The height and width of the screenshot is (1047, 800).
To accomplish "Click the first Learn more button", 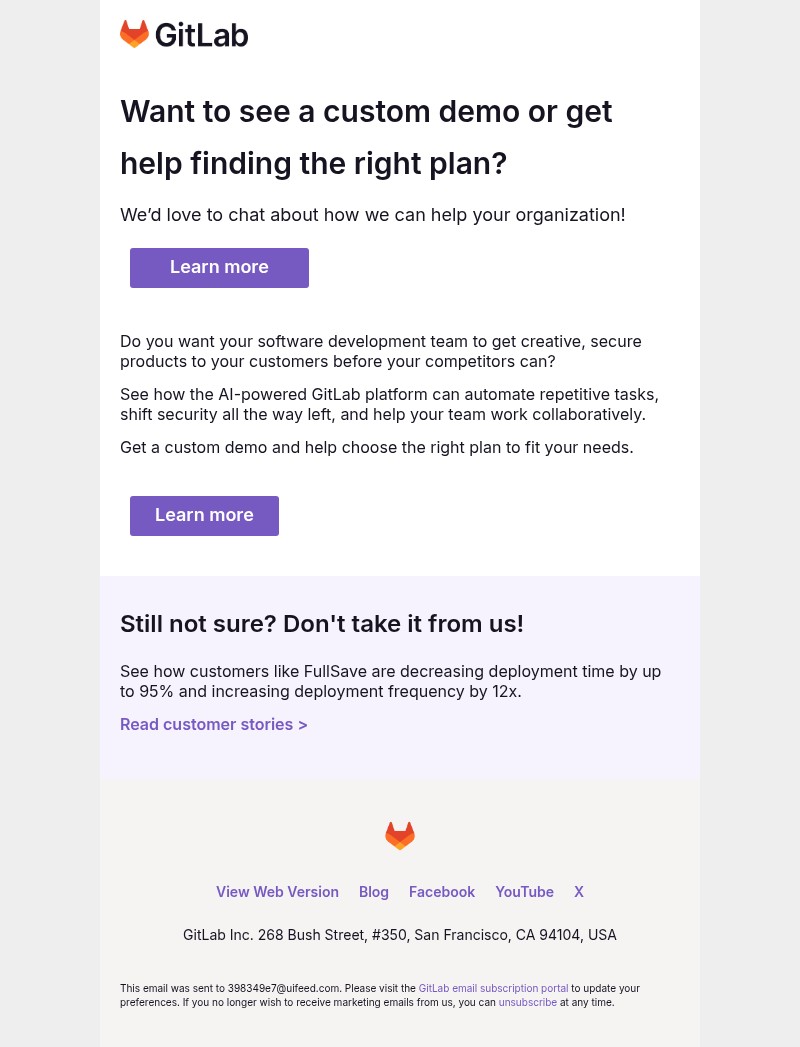I will coord(219,267).
